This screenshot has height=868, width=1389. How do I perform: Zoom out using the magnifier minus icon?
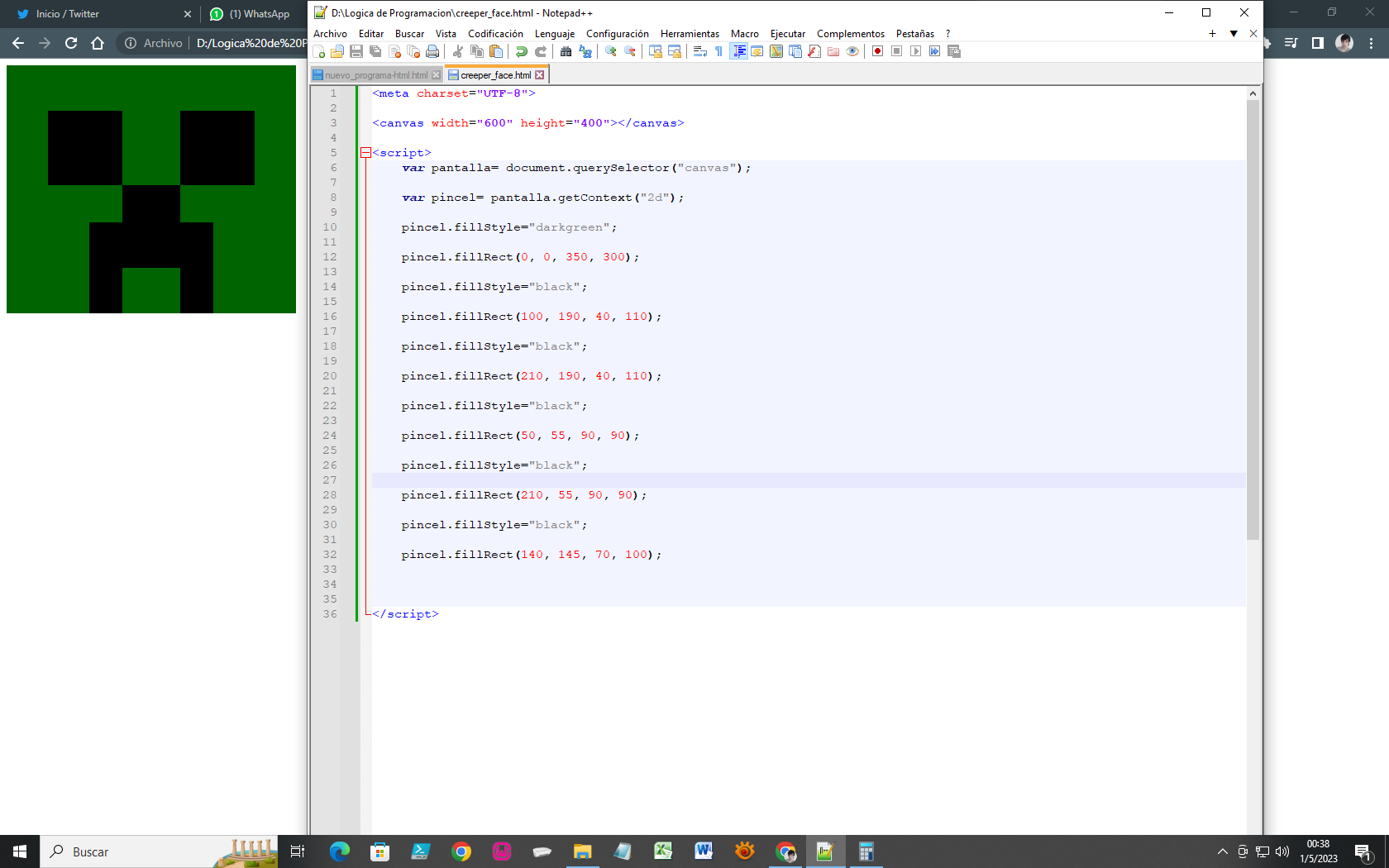[630, 51]
